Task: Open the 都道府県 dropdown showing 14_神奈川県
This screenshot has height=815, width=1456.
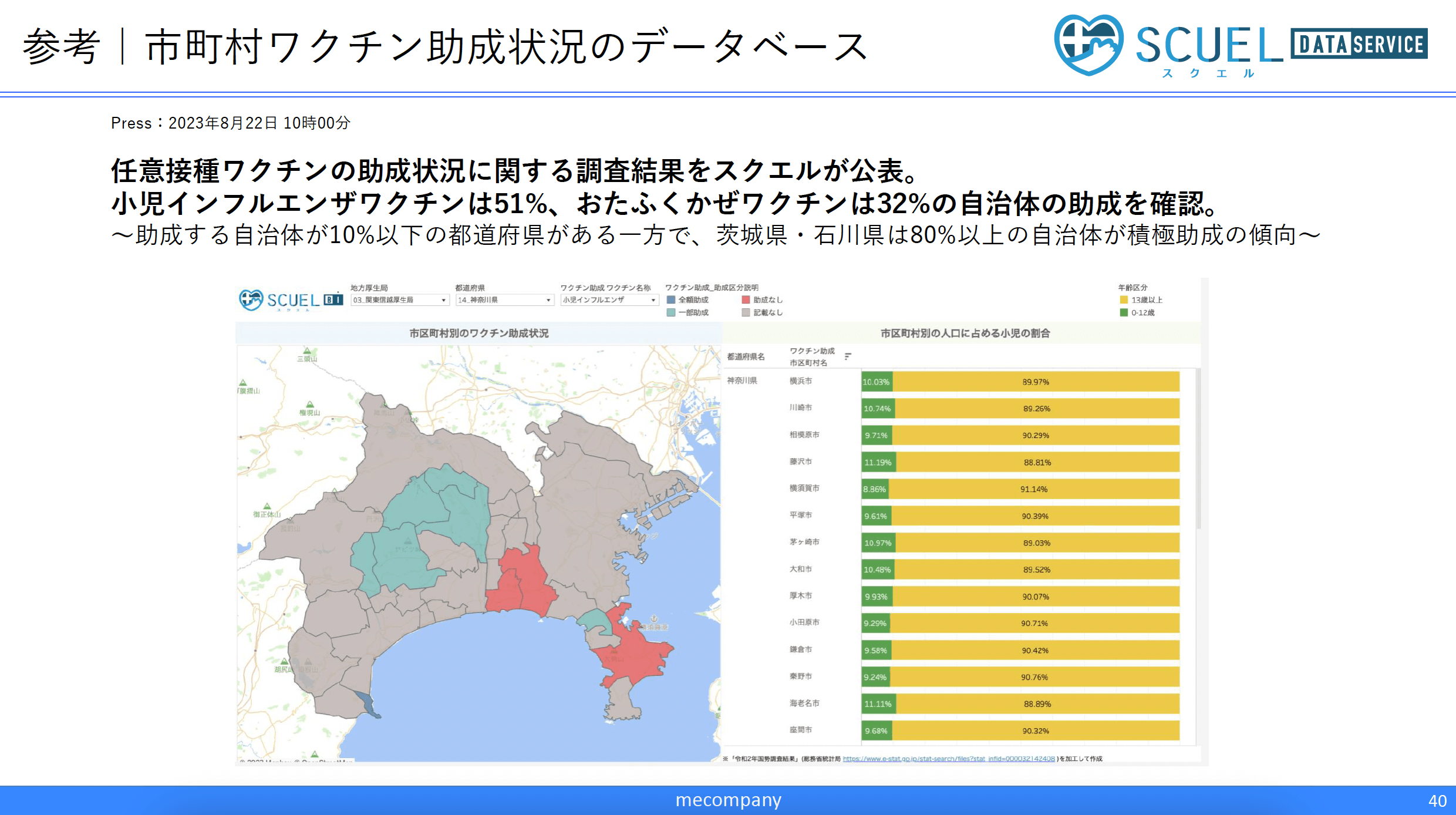Action: tap(504, 300)
